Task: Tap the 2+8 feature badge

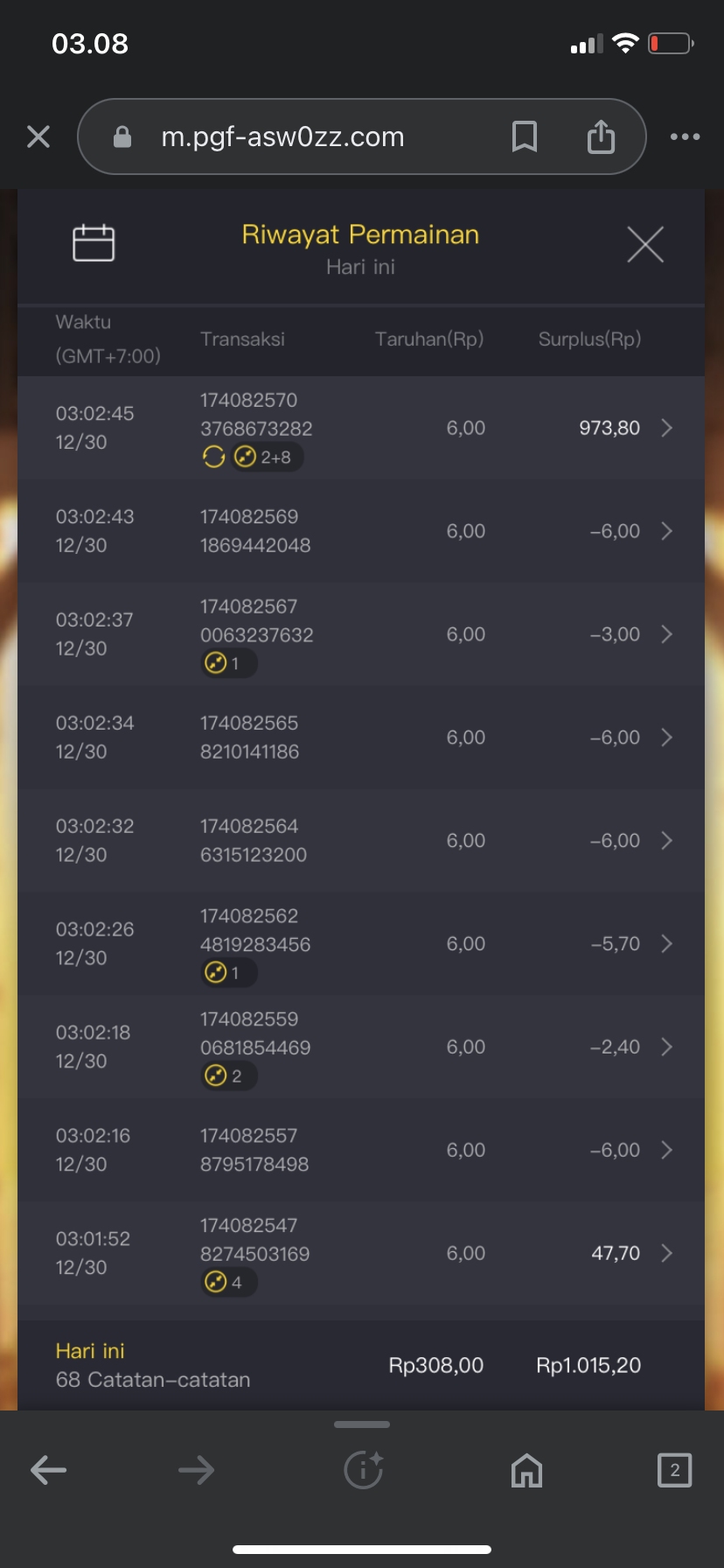Action: point(267,457)
